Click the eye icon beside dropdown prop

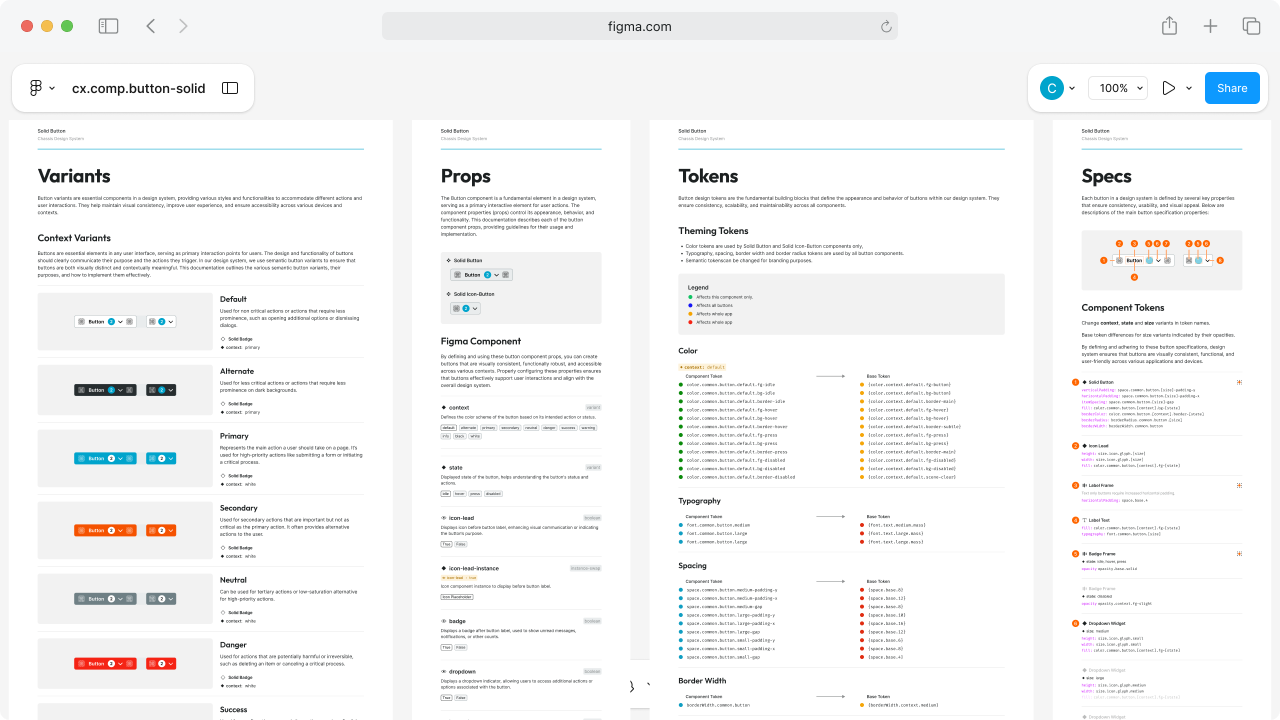tap(444, 672)
